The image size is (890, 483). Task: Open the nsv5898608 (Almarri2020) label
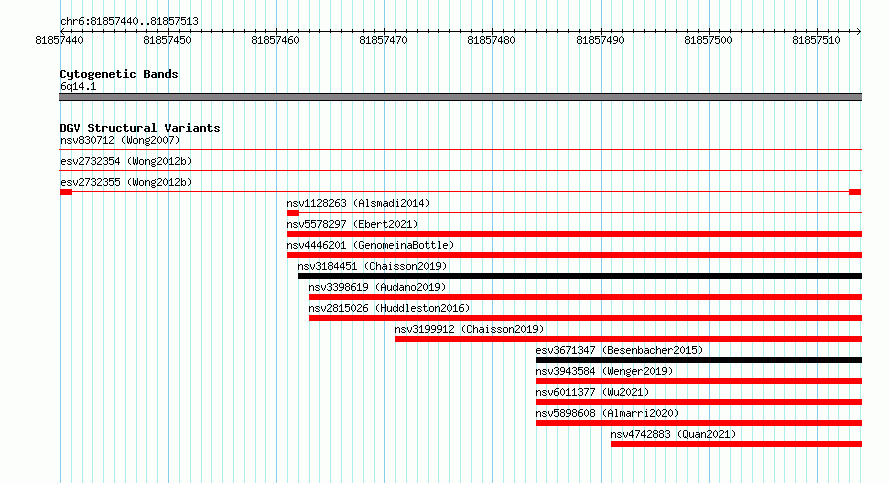pyautogui.click(x=607, y=413)
